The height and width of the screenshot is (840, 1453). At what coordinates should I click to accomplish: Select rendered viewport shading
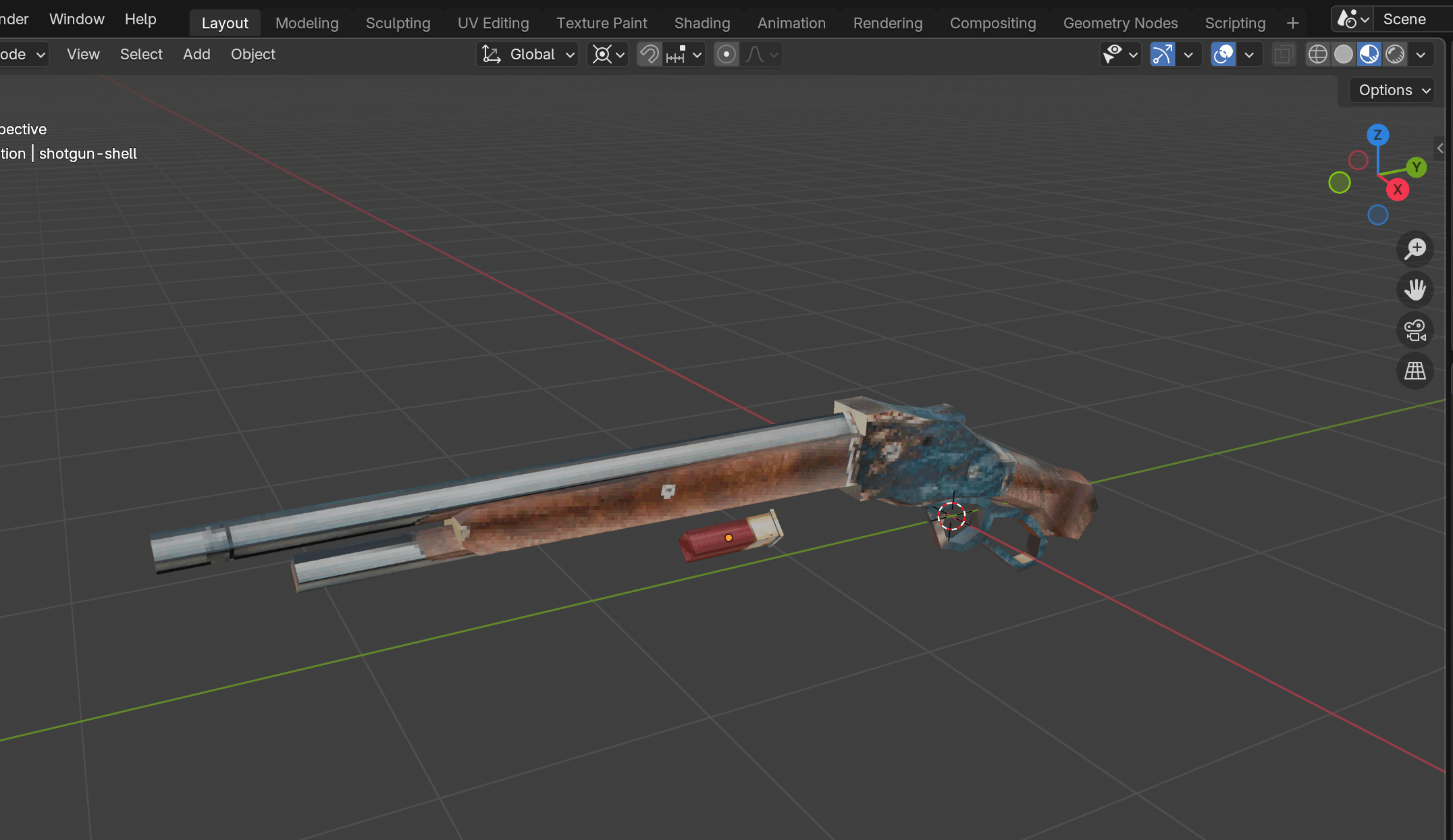[1395, 54]
